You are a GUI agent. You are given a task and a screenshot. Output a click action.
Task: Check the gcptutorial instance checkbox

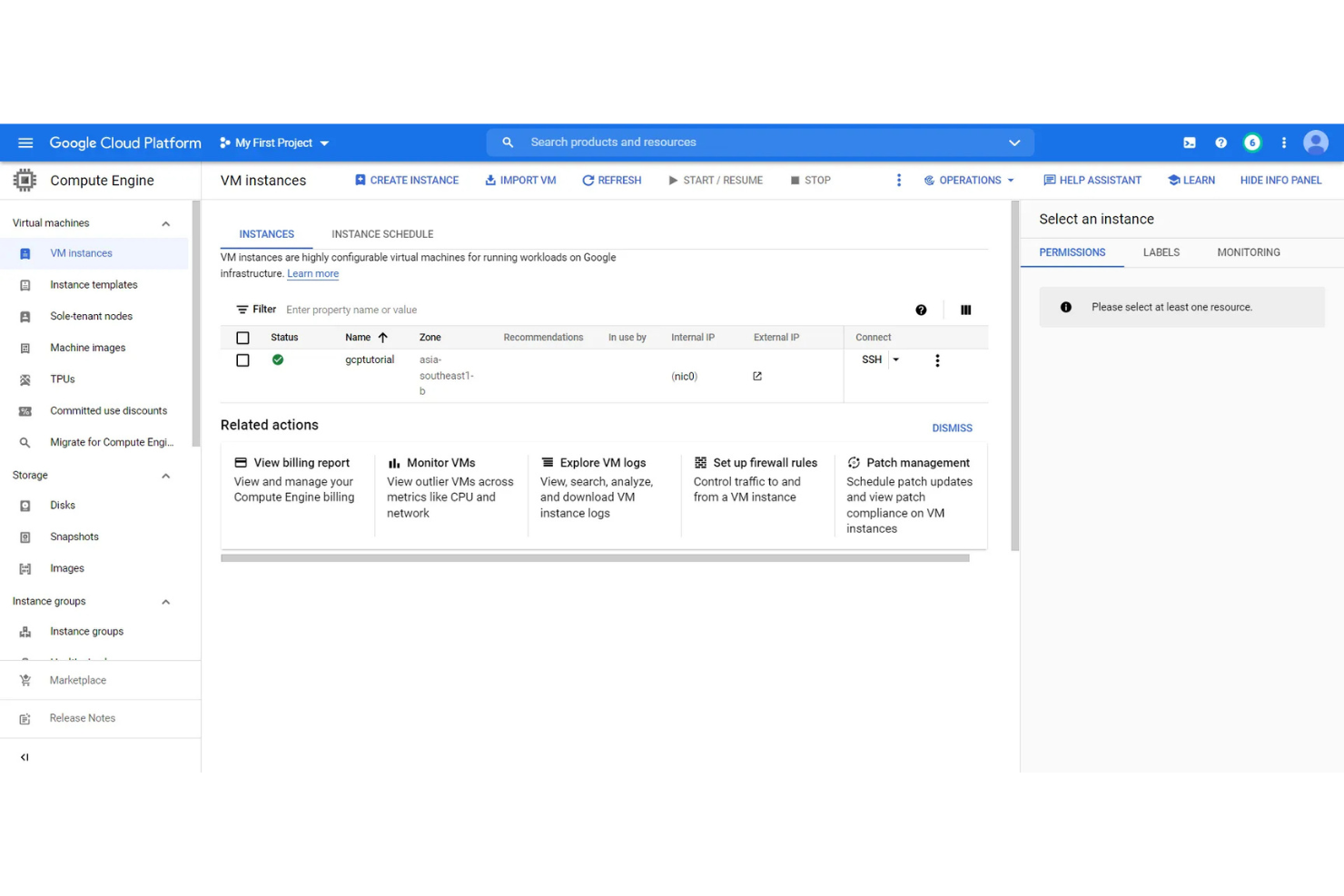242,359
